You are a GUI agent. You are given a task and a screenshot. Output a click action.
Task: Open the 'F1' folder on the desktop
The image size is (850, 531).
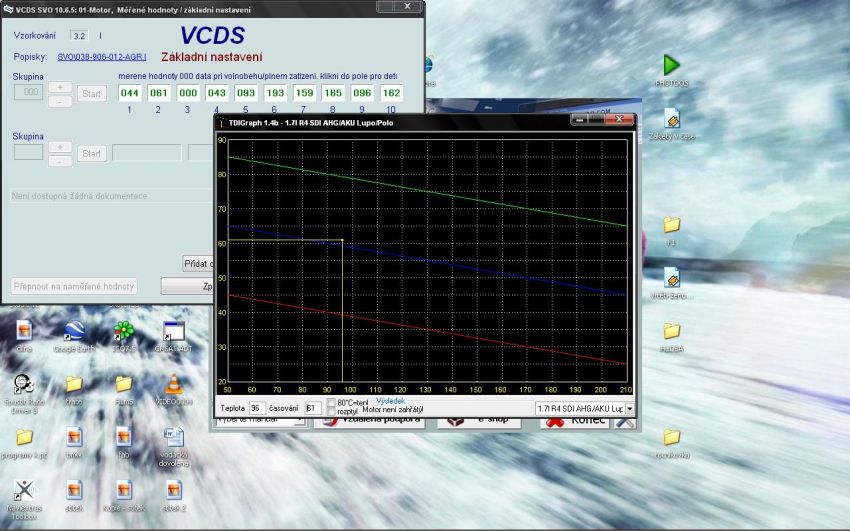click(x=671, y=224)
